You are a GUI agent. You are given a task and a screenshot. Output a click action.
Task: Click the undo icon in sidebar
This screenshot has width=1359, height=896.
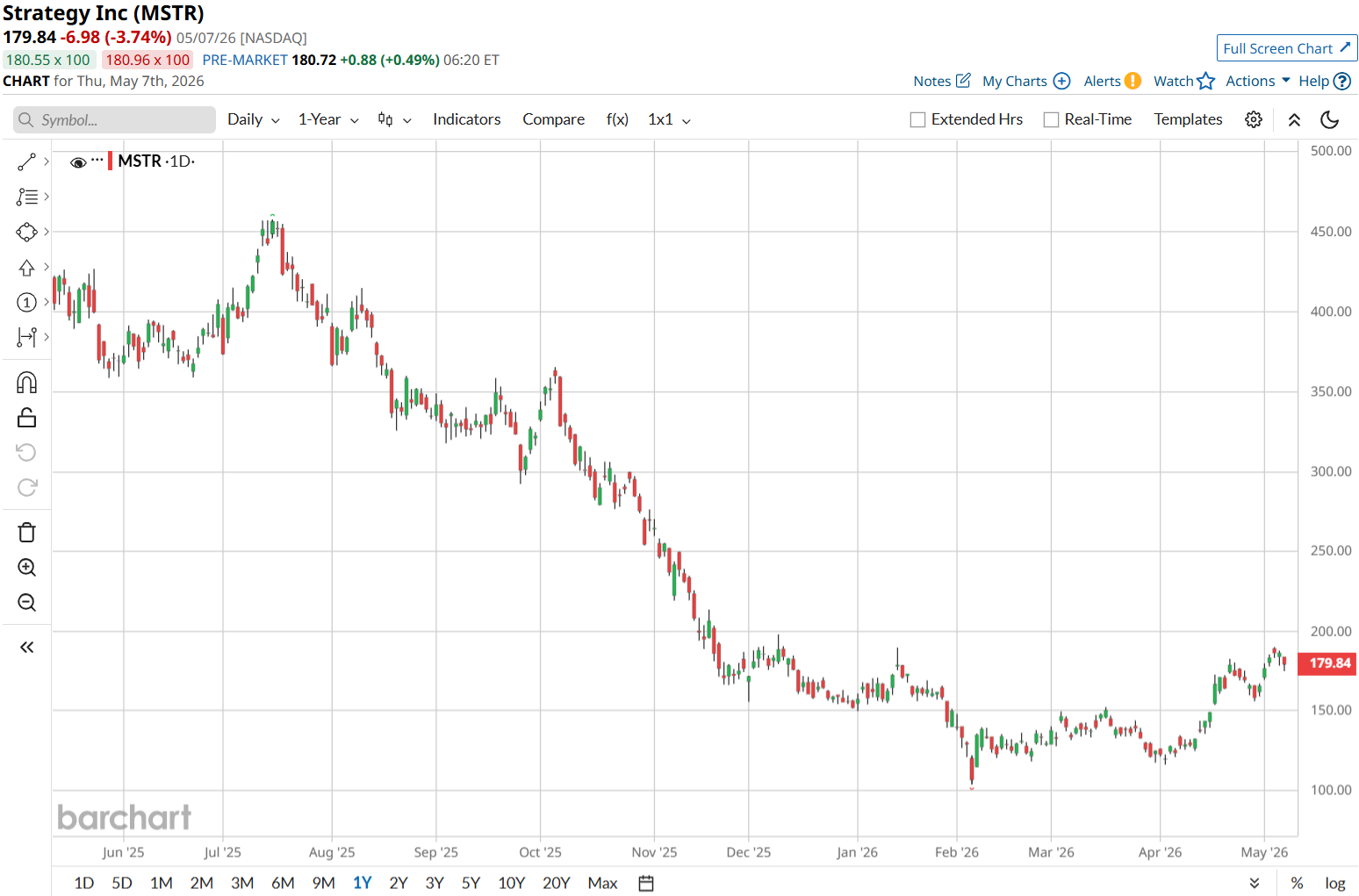26,453
